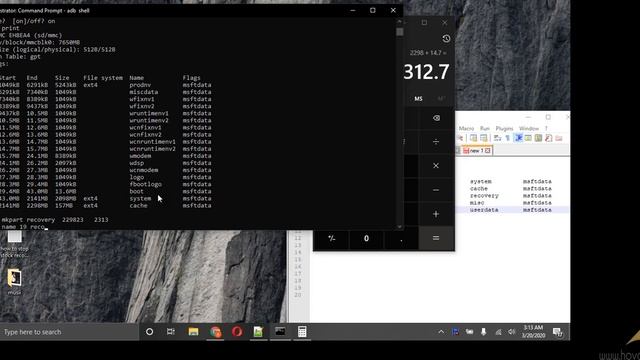Viewport: 640px width, 360px height.
Task: Open the Action Center notifications icon
Action: coord(558,332)
